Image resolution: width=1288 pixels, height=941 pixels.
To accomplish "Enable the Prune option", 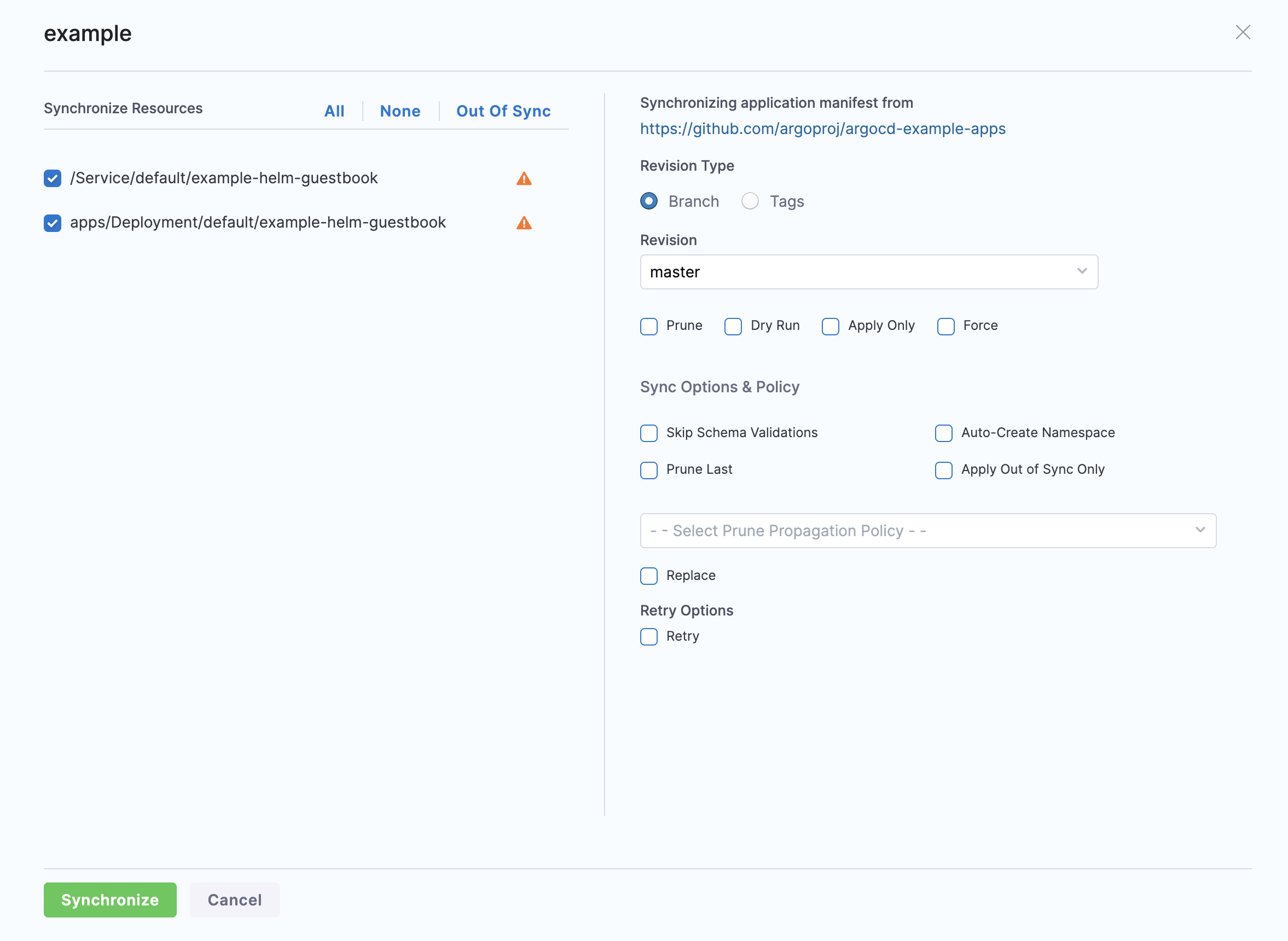I will pyautogui.click(x=649, y=327).
